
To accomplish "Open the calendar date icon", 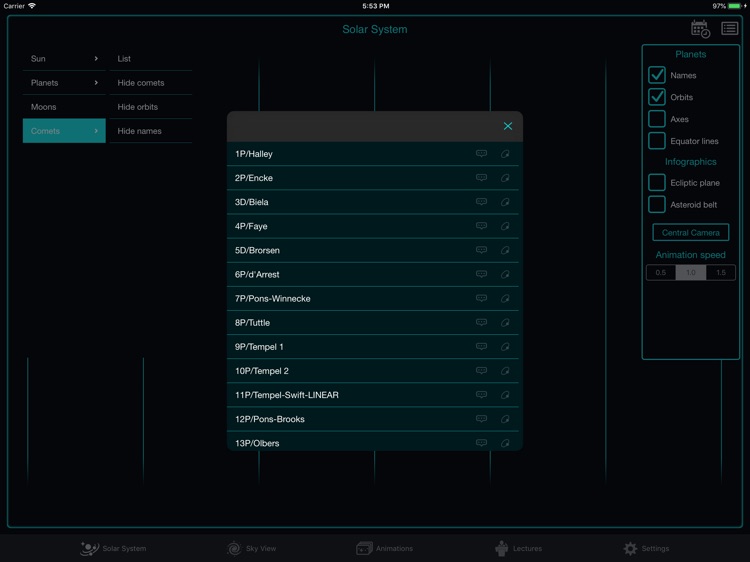I will pos(700,29).
